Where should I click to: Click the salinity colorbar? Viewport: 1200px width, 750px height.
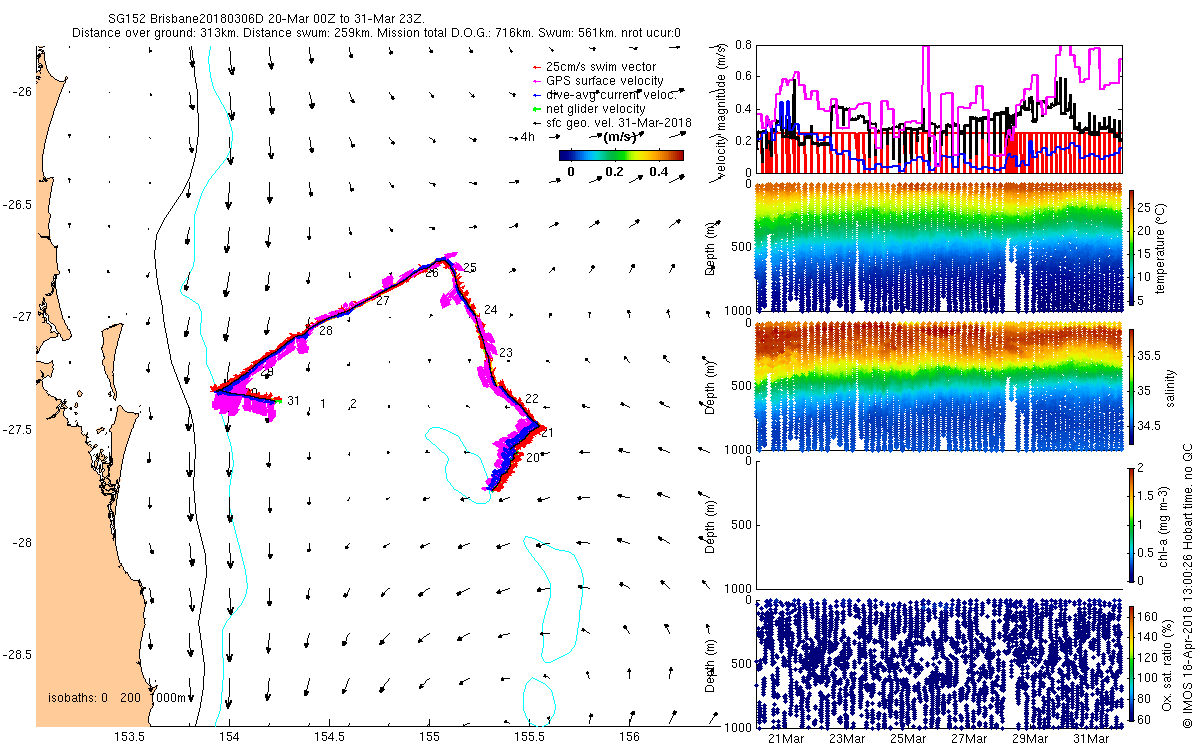pyautogui.click(x=1132, y=387)
